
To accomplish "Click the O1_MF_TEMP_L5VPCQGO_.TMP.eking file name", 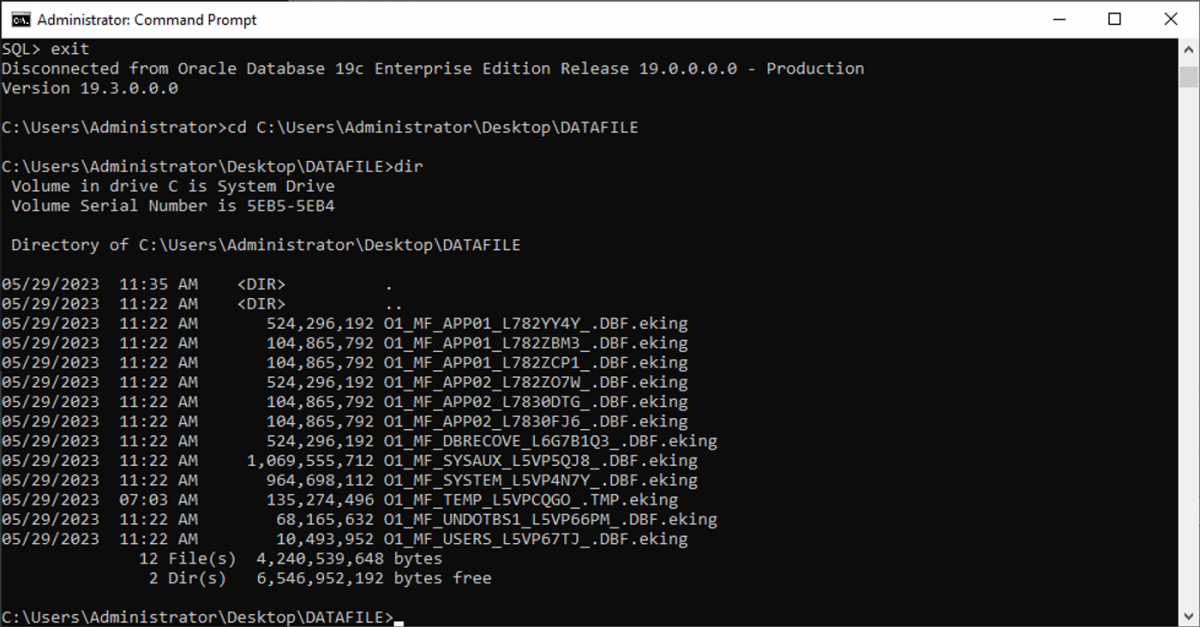I will point(530,500).
